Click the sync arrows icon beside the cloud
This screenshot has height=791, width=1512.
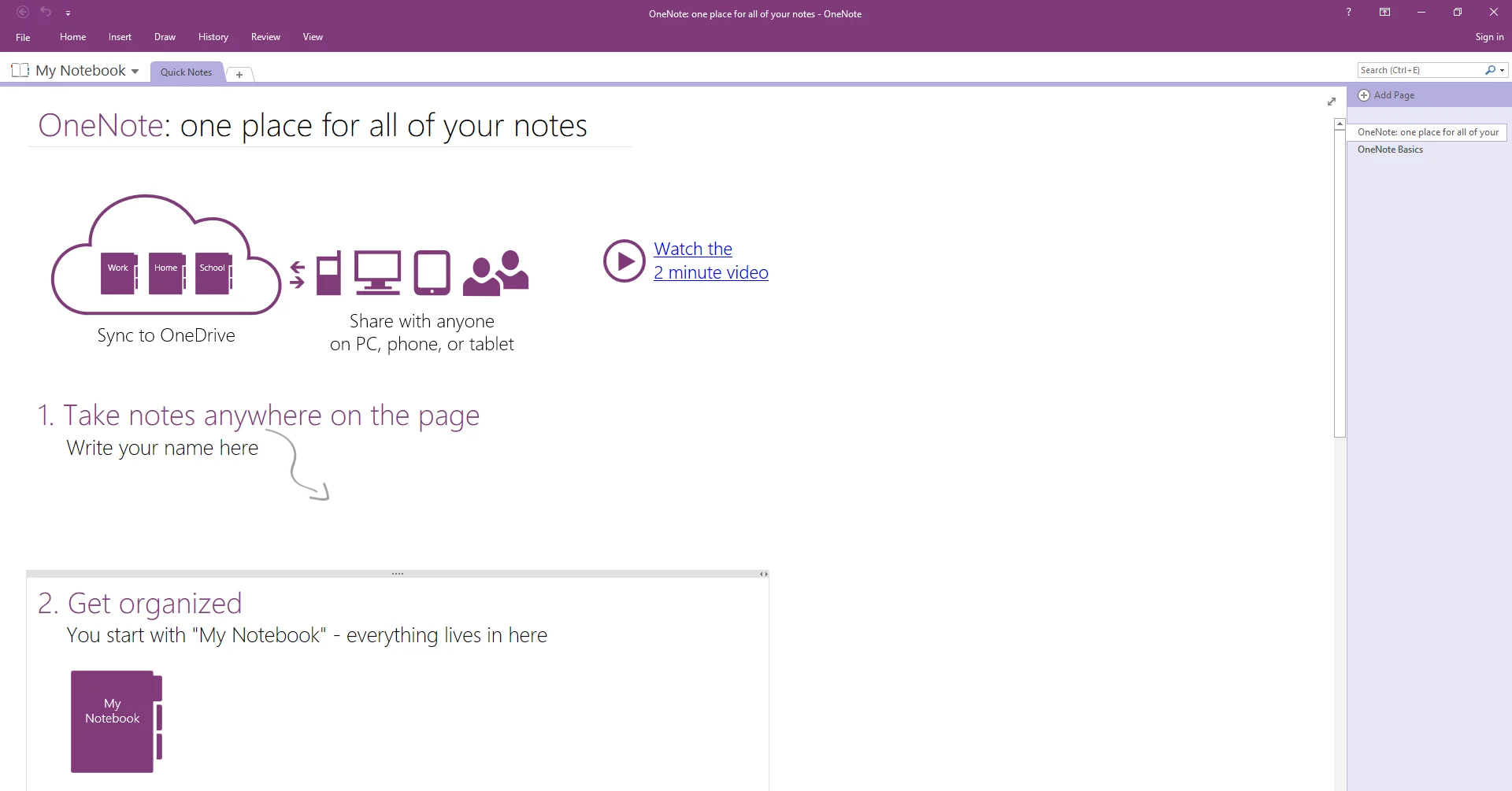[x=297, y=275]
